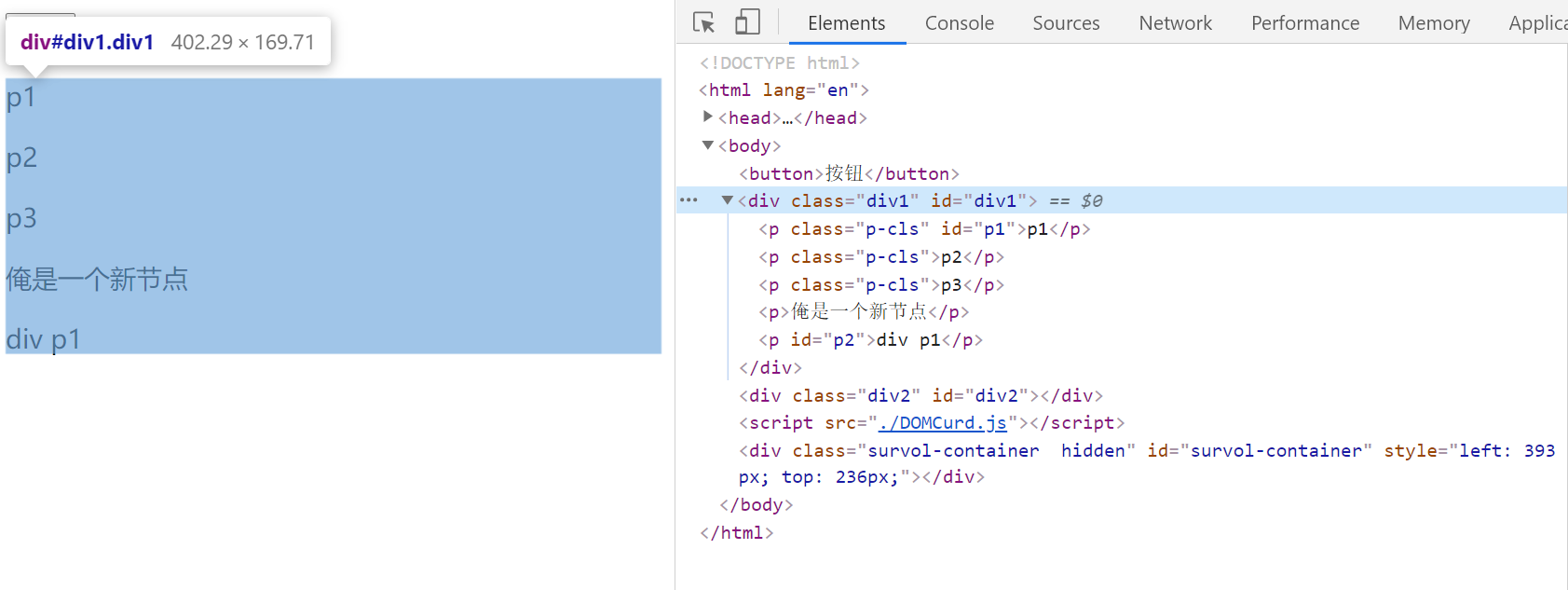Click the 'div p1' paragraph on the page

(44, 339)
